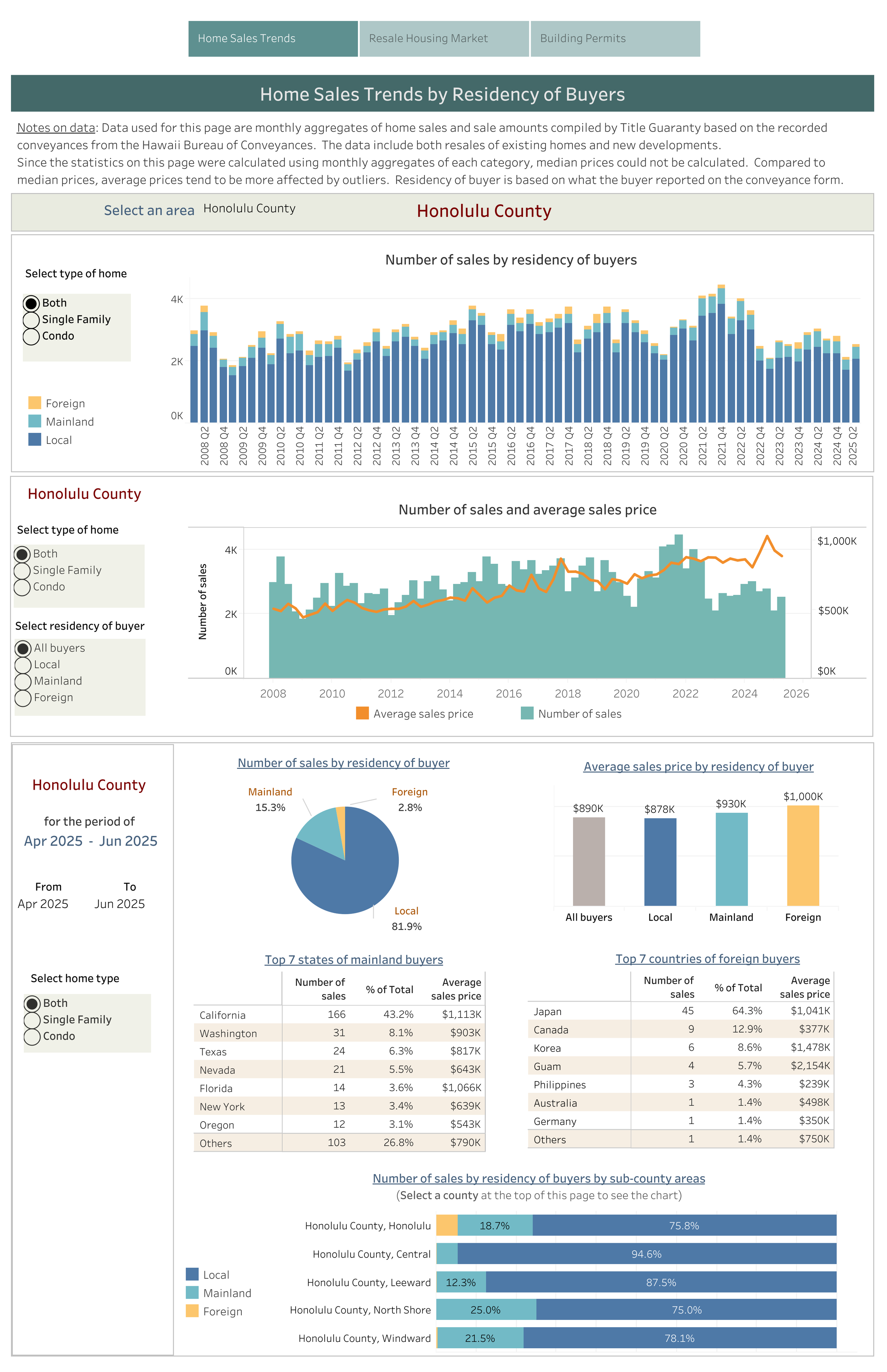Viewport: 887px width, 1372px height.
Task: Click the orange Average sales price legend
Action: pyautogui.click(x=362, y=713)
